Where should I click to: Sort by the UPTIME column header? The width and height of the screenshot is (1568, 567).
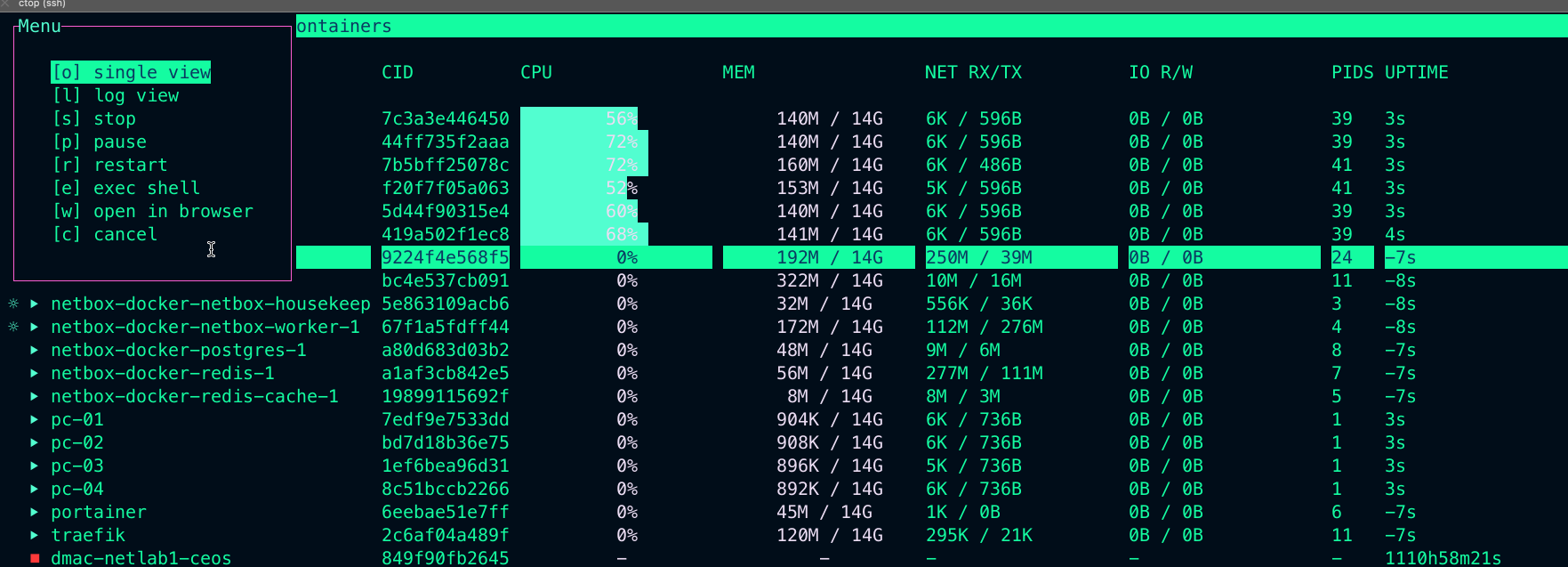(x=1417, y=72)
